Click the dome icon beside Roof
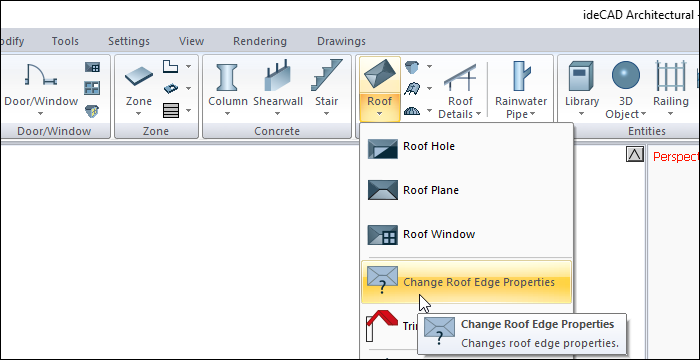Image resolution: width=700 pixels, height=360 pixels. point(412,110)
